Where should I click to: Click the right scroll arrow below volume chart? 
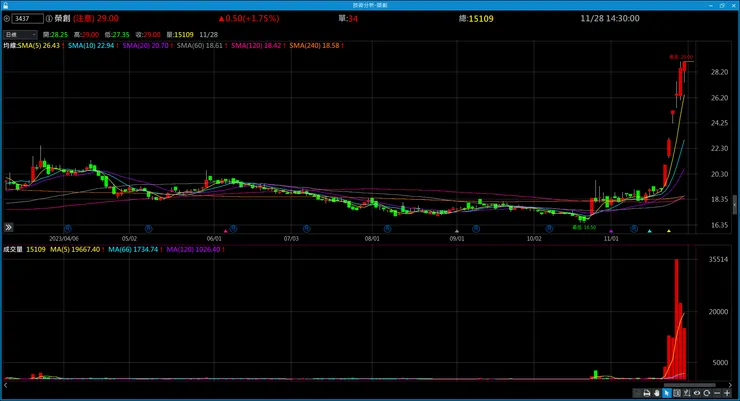click(x=730, y=385)
